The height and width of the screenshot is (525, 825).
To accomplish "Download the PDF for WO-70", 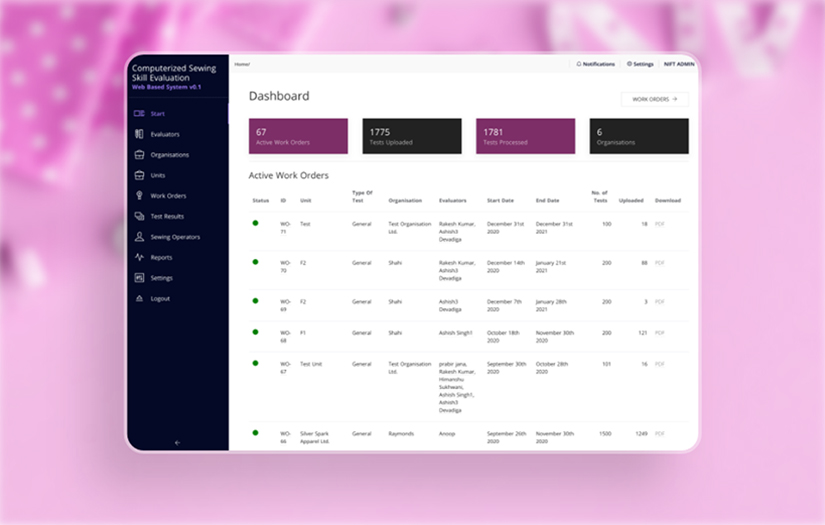I will click(x=660, y=262).
